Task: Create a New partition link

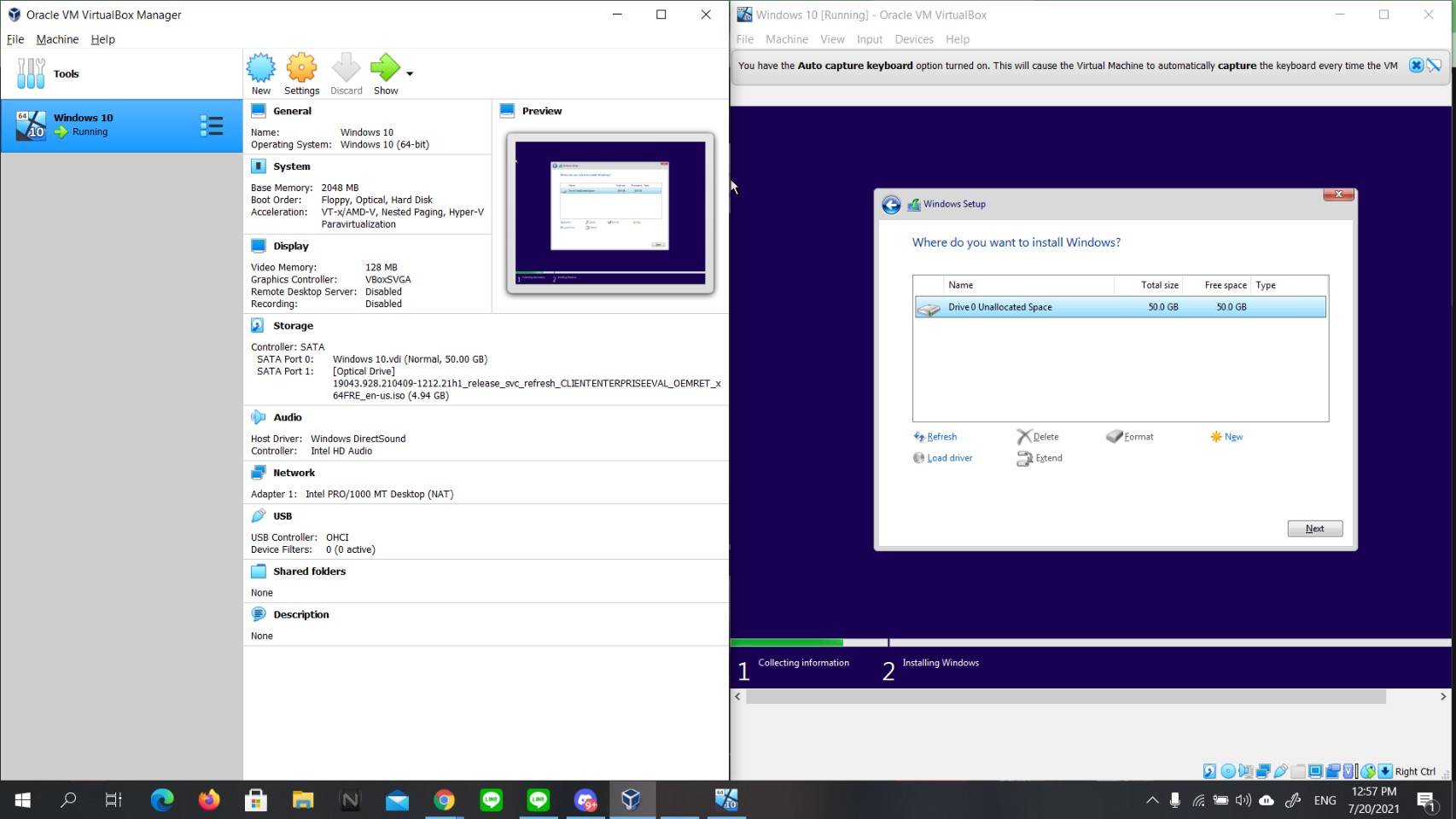Action: (1226, 437)
